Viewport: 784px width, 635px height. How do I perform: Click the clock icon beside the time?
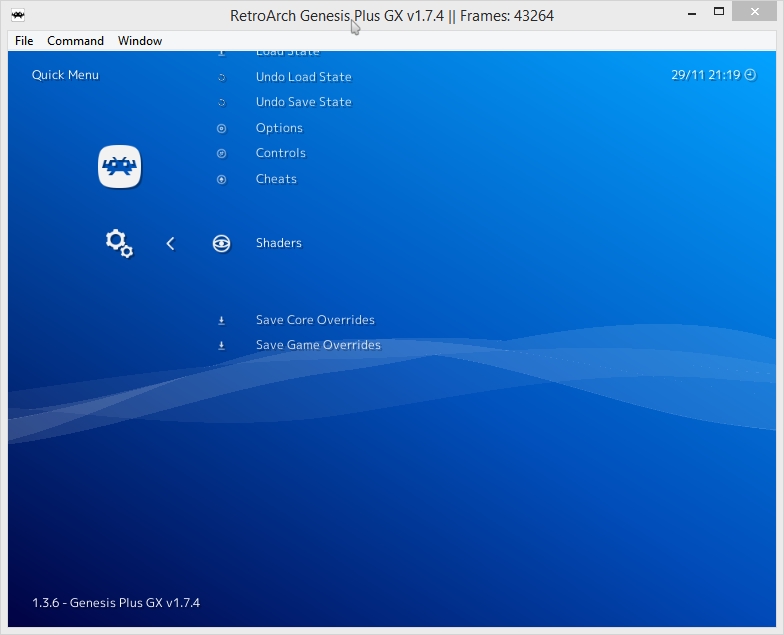tap(750, 75)
